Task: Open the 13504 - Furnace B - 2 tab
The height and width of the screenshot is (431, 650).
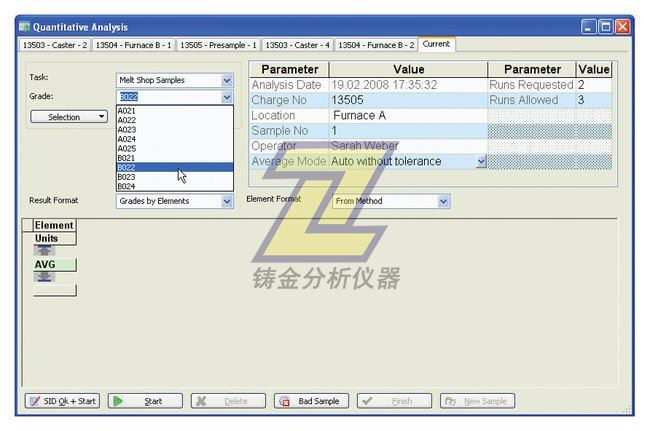Action: tap(376, 45)
